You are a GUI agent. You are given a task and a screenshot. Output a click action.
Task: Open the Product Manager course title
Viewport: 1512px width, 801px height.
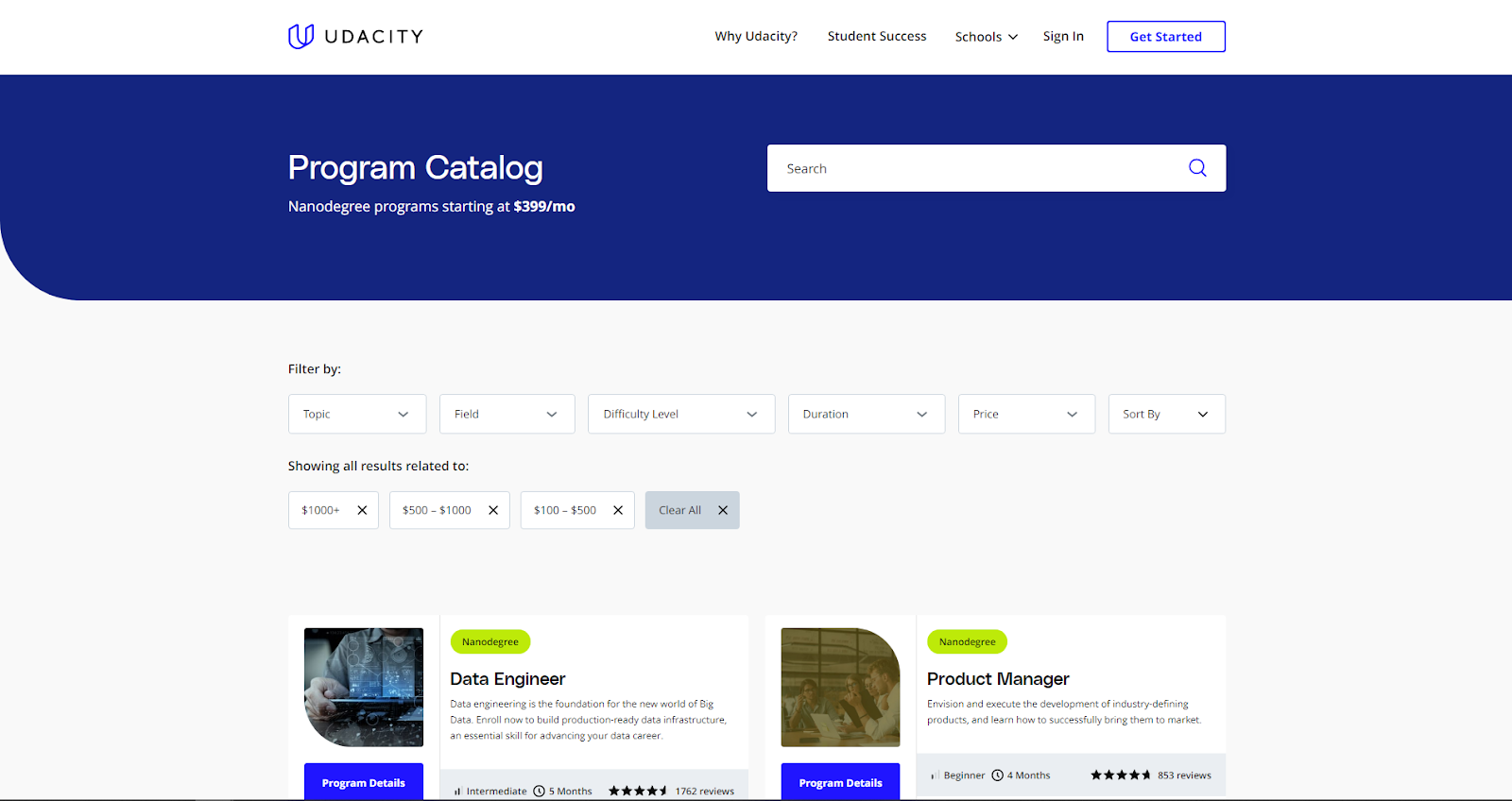(998, 679)
